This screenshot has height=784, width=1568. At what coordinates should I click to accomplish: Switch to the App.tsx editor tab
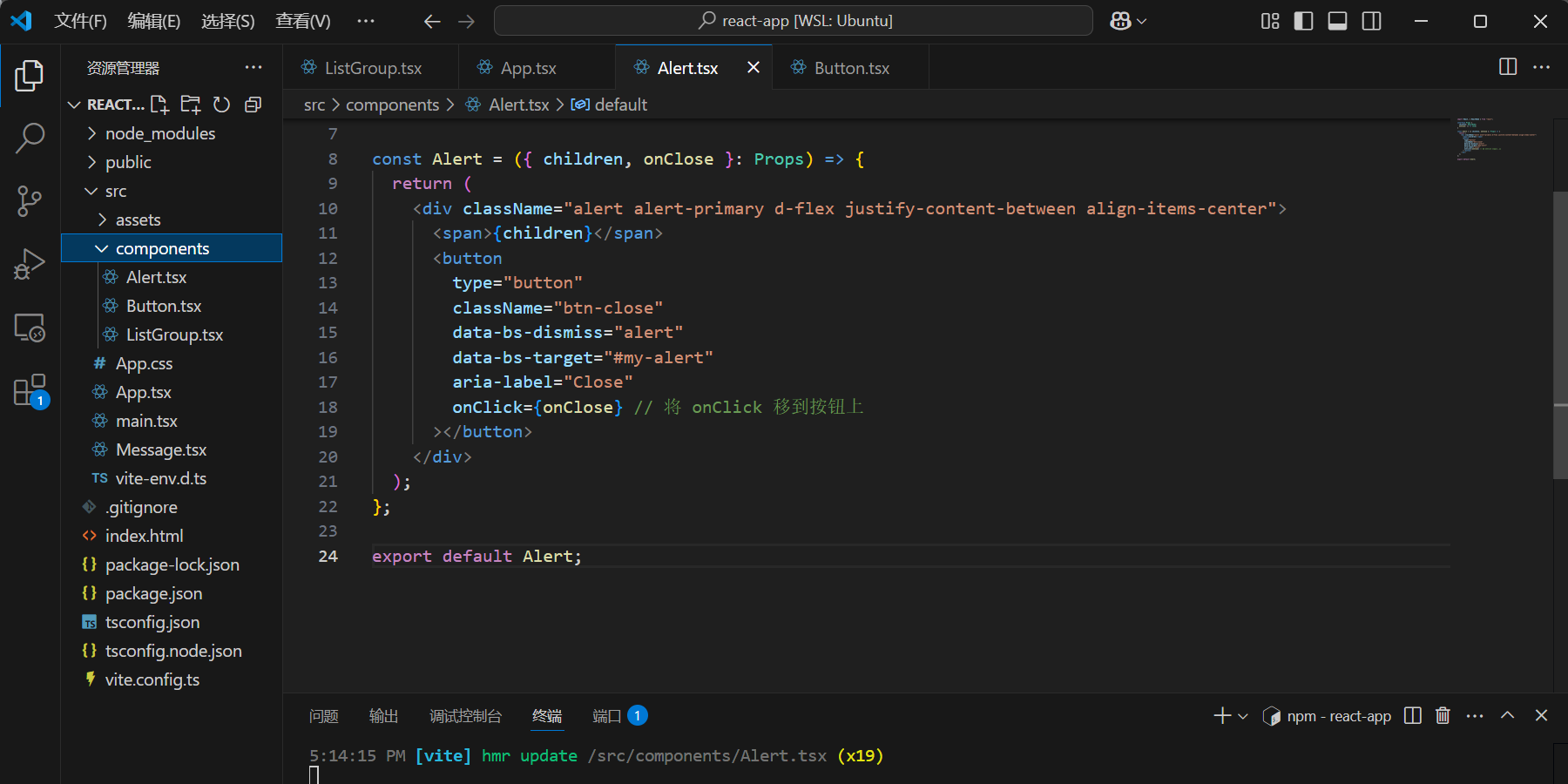coord(537,67)
